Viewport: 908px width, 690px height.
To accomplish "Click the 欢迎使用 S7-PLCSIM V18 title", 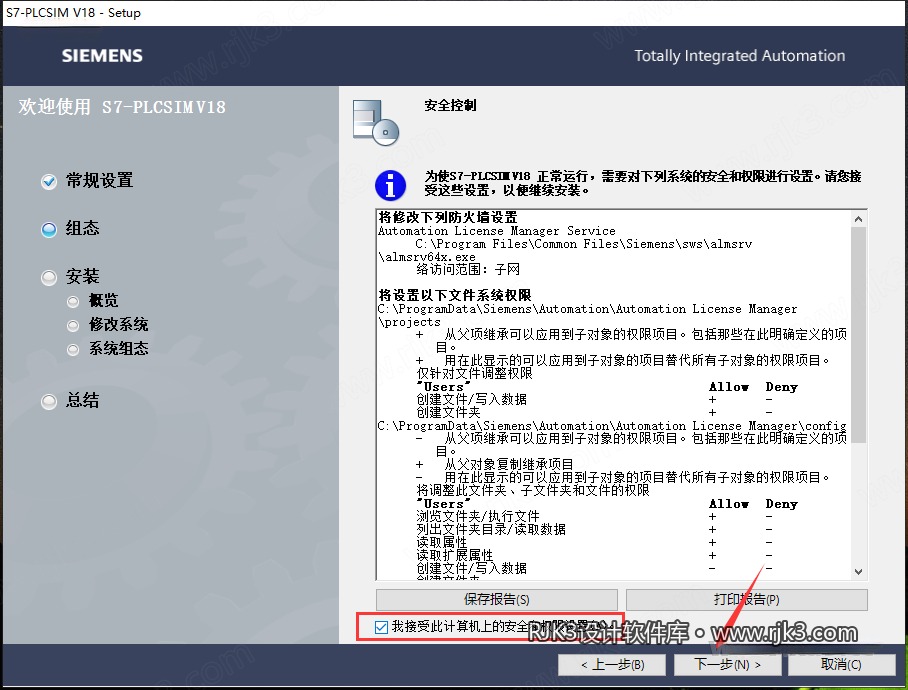I will coord(122,107).
